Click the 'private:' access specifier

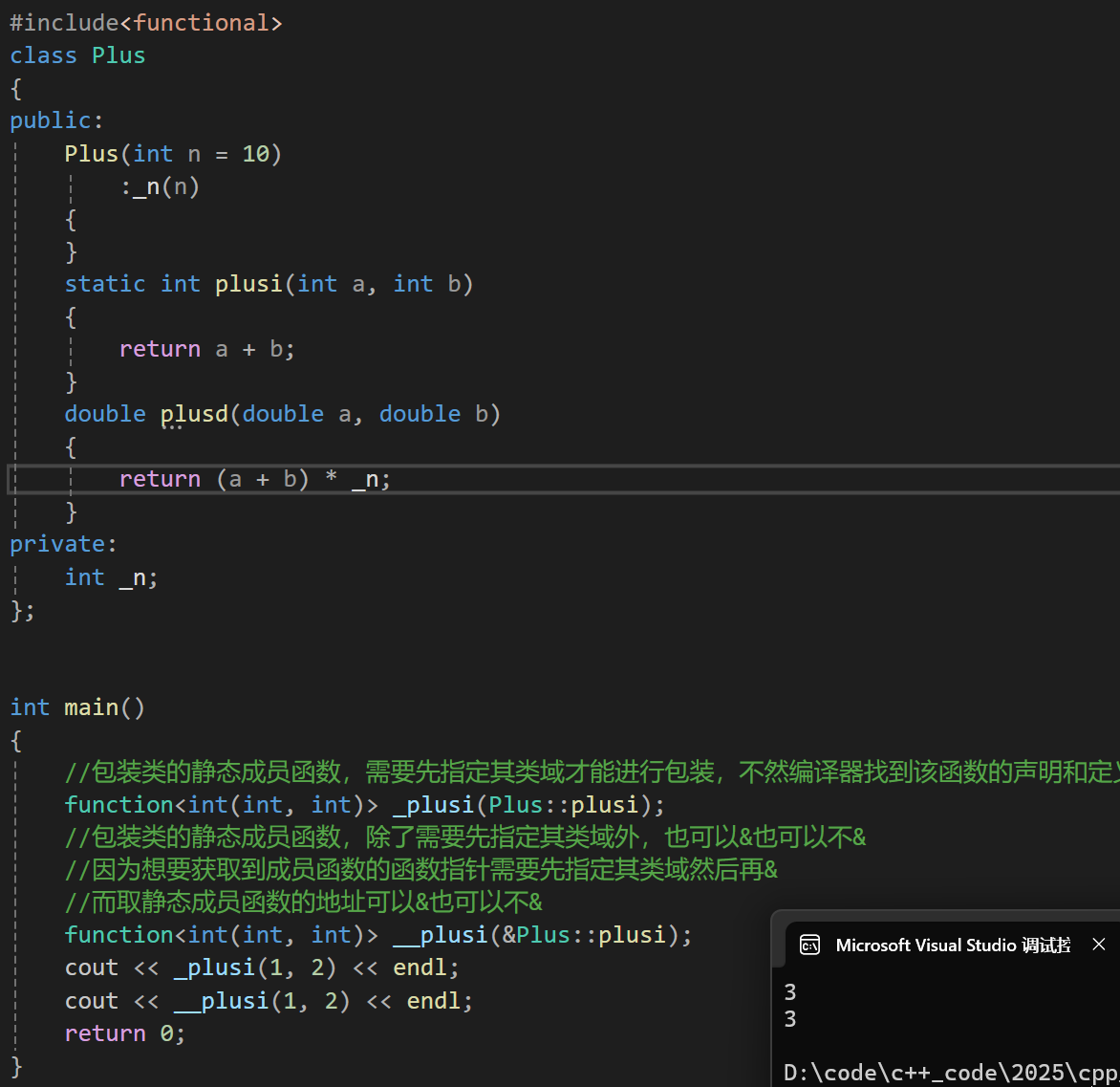click(x=63, y=544)
